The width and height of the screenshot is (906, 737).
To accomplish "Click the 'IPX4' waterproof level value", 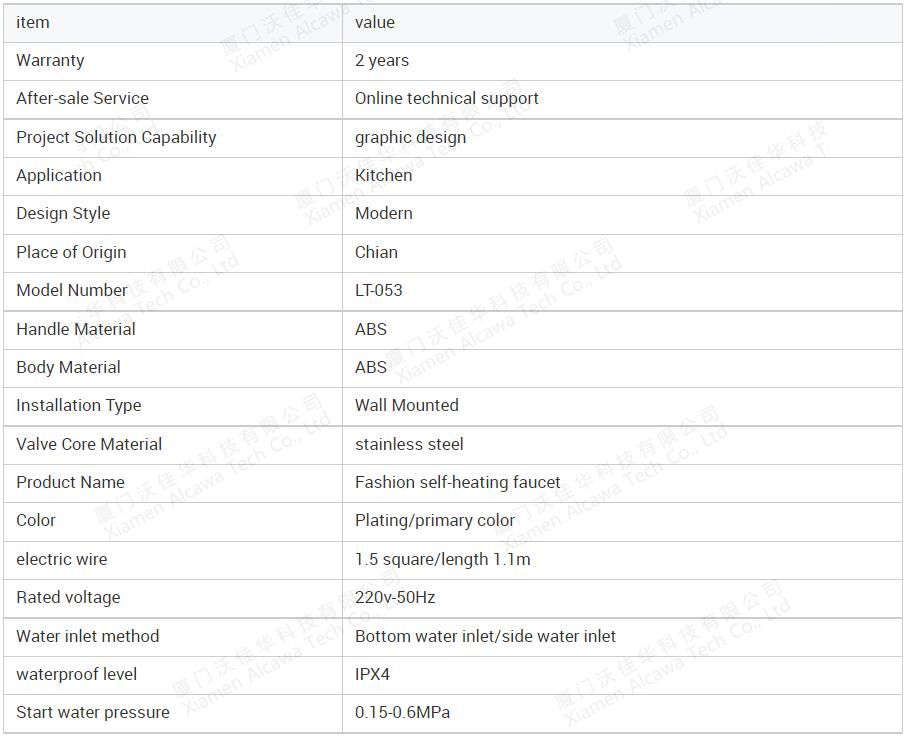I will [x=372, y=675].
